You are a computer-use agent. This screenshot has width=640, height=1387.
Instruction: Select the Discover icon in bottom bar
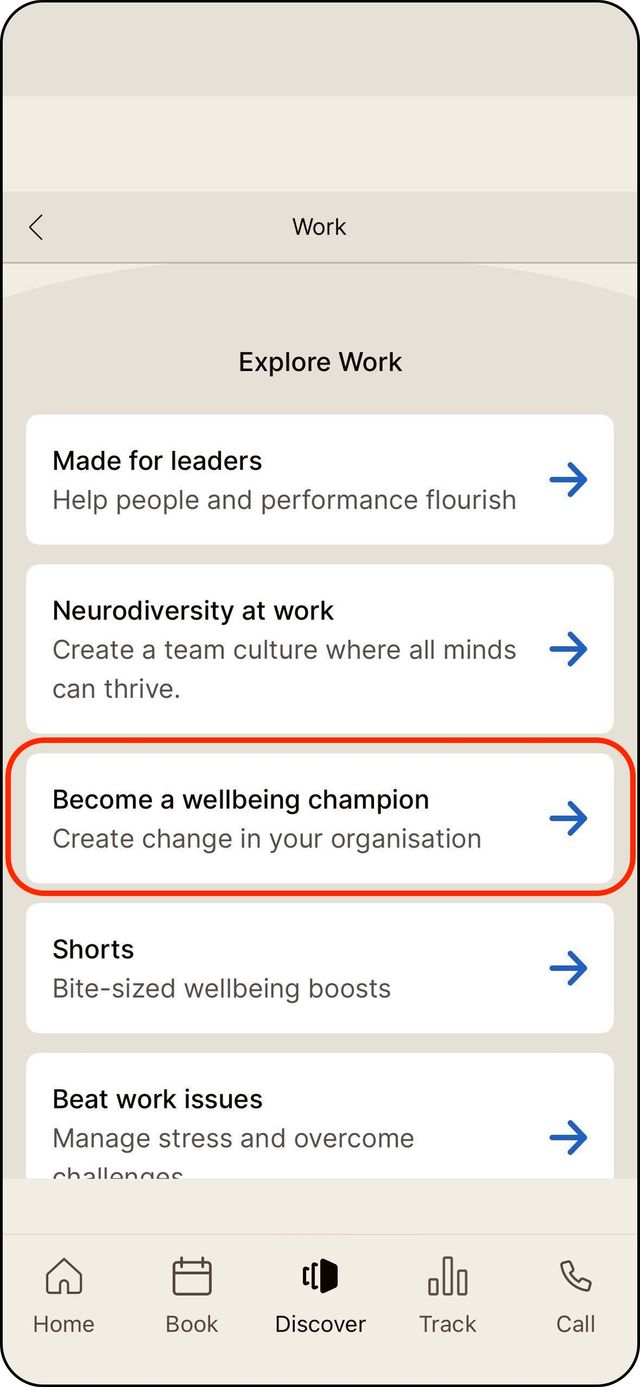320,1277
